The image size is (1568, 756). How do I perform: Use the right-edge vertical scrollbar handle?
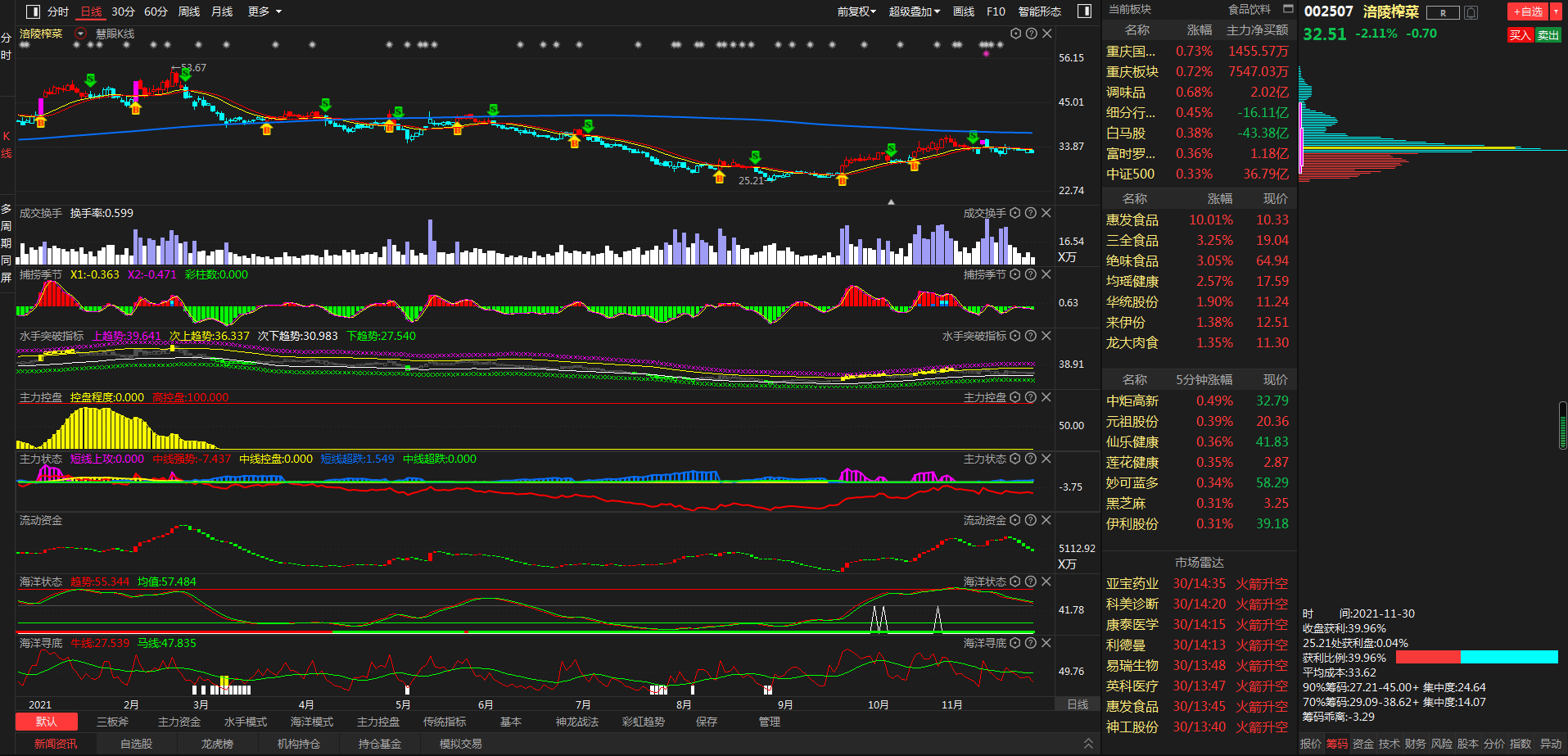[x=1563, y=425]
